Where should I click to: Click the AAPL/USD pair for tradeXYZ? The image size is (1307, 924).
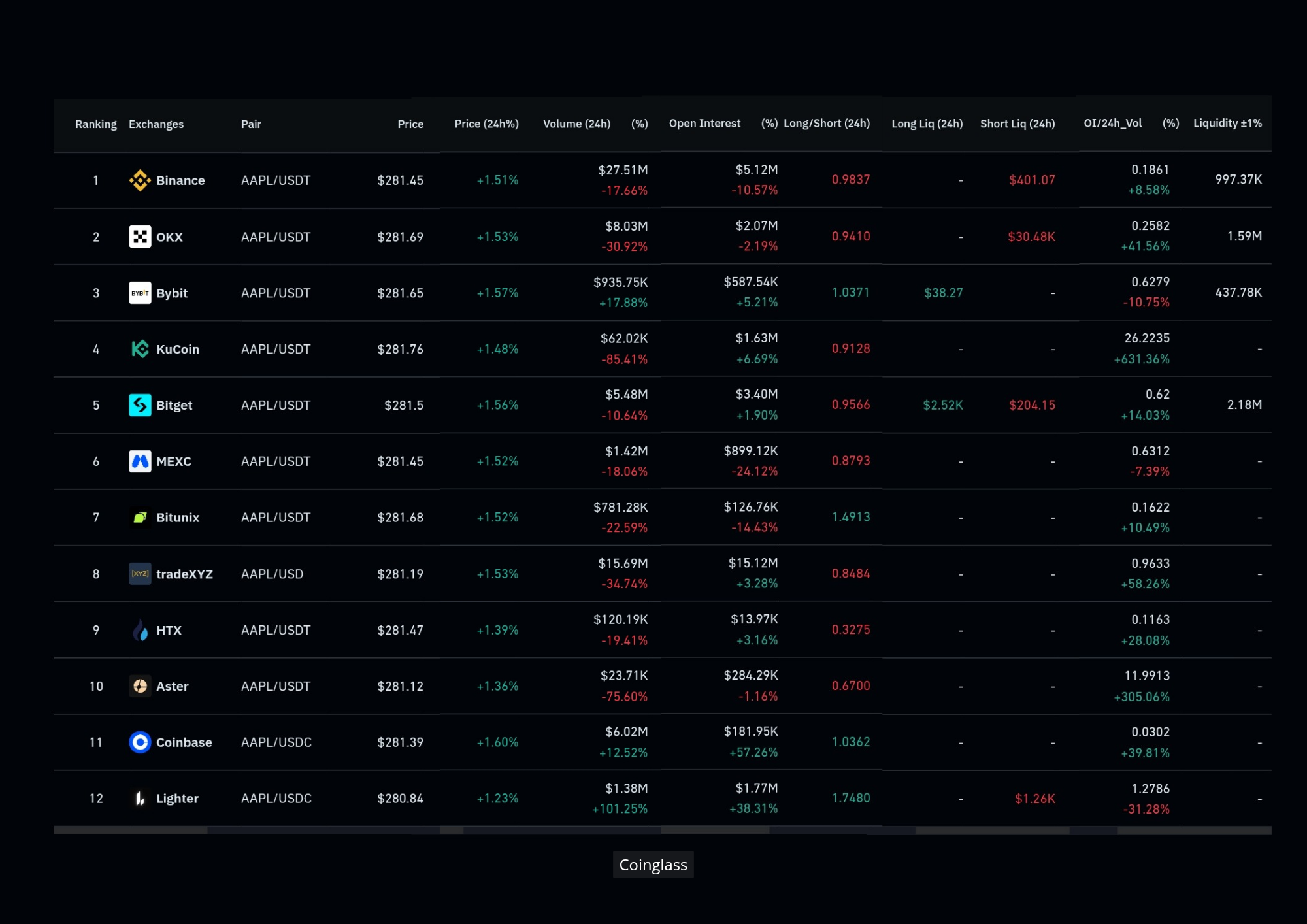[x=272, y=574]
